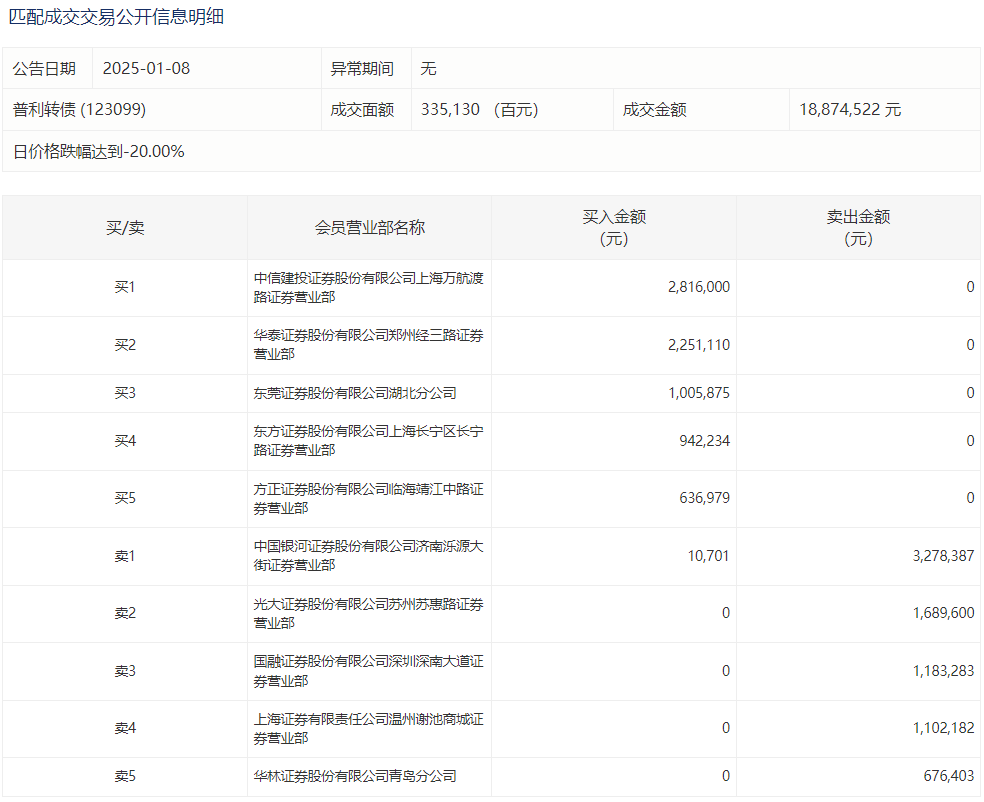Screen dimensions: 984x802
Task: Click the 会员营业部名称 column header
Action: click(369, 228)
